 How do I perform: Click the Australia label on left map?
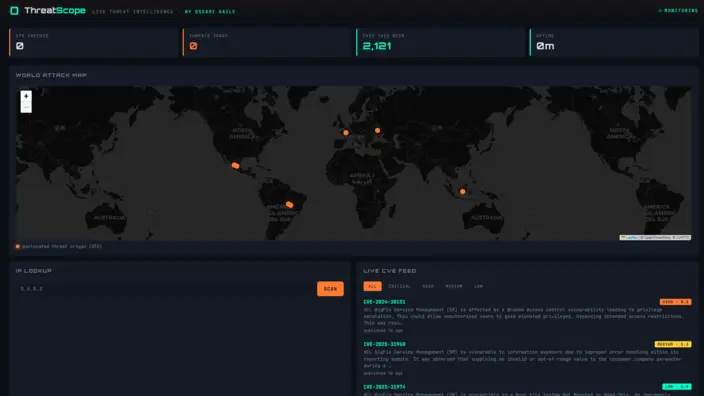click(x=109, y=218)
